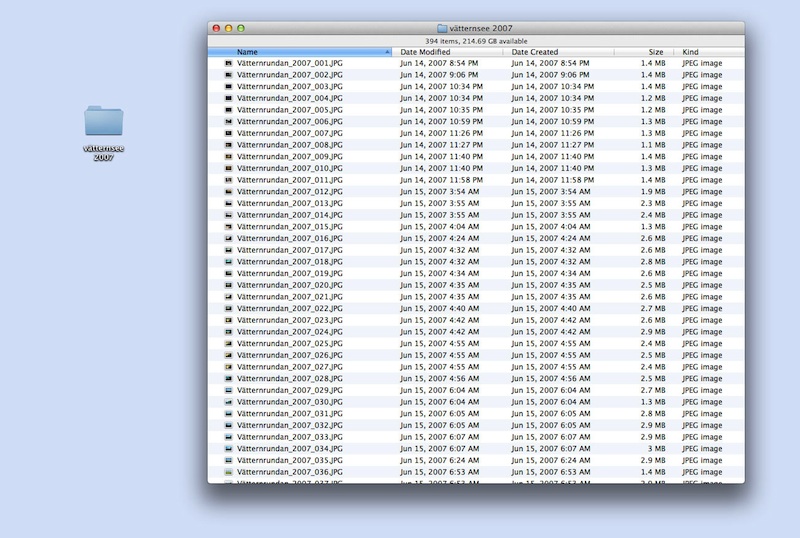This screenshot has width=800, height=538.
Task: Select the icon for Vätternrundan_2007_016.JPG
Action: point(229,239)
